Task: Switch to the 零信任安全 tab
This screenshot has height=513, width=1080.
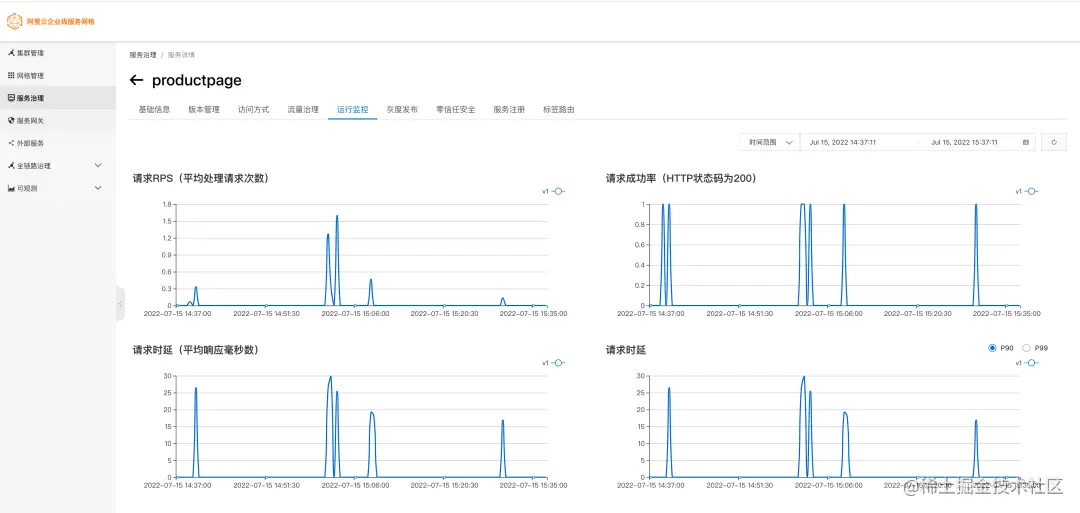Action: click(456, 109)
